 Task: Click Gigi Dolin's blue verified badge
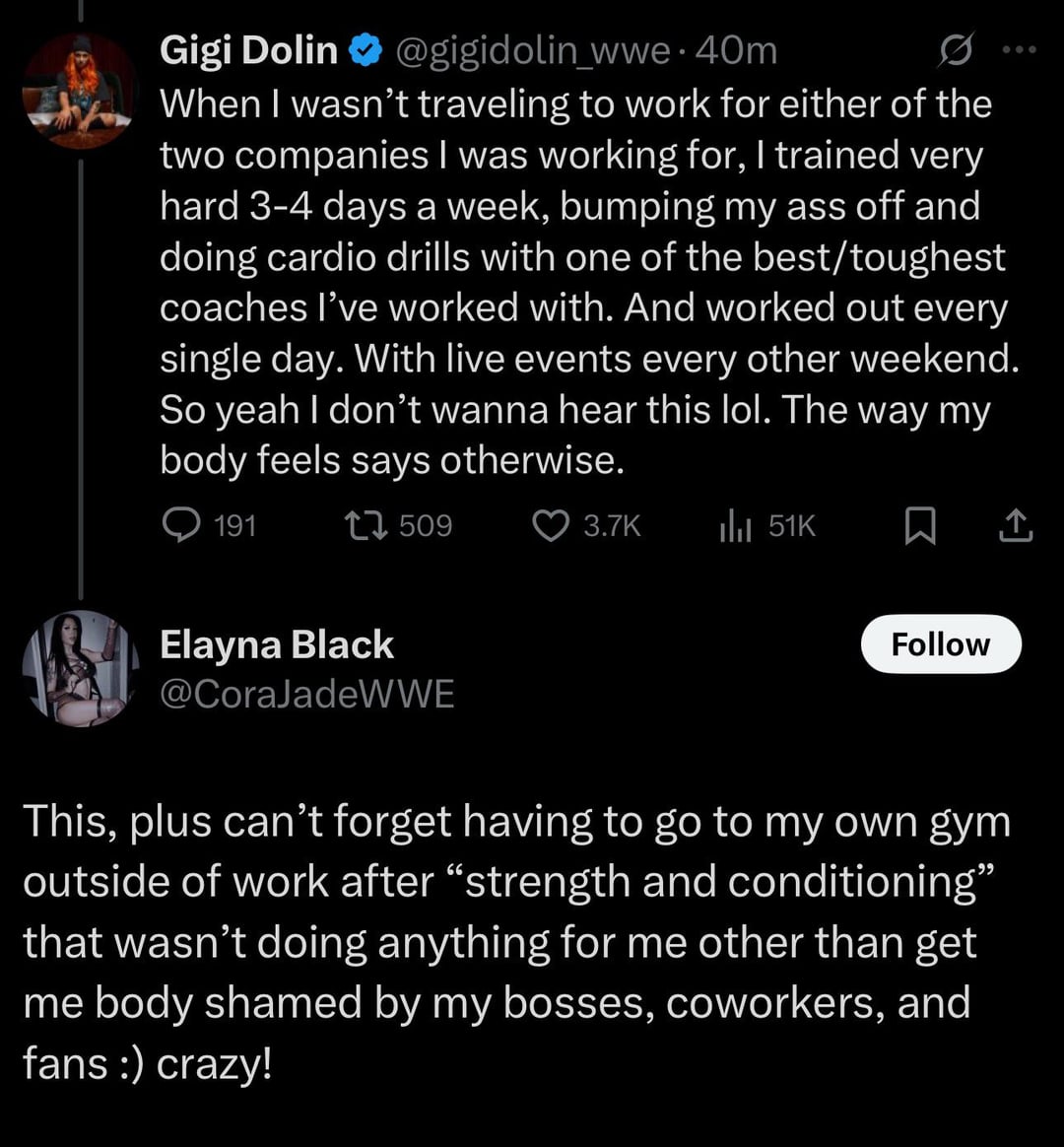[367, 51]
